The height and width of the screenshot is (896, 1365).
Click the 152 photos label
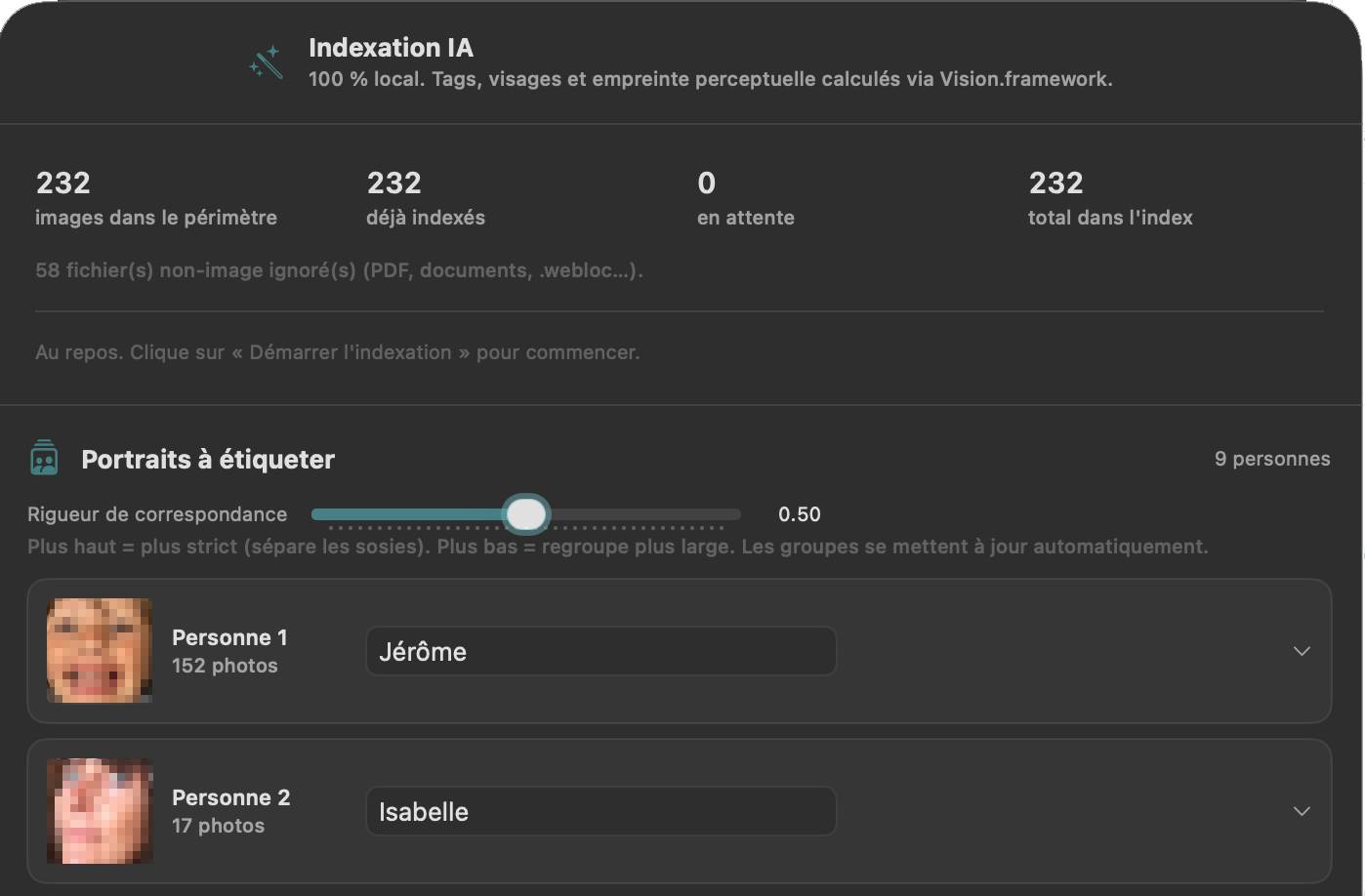(x=225, y=666)
